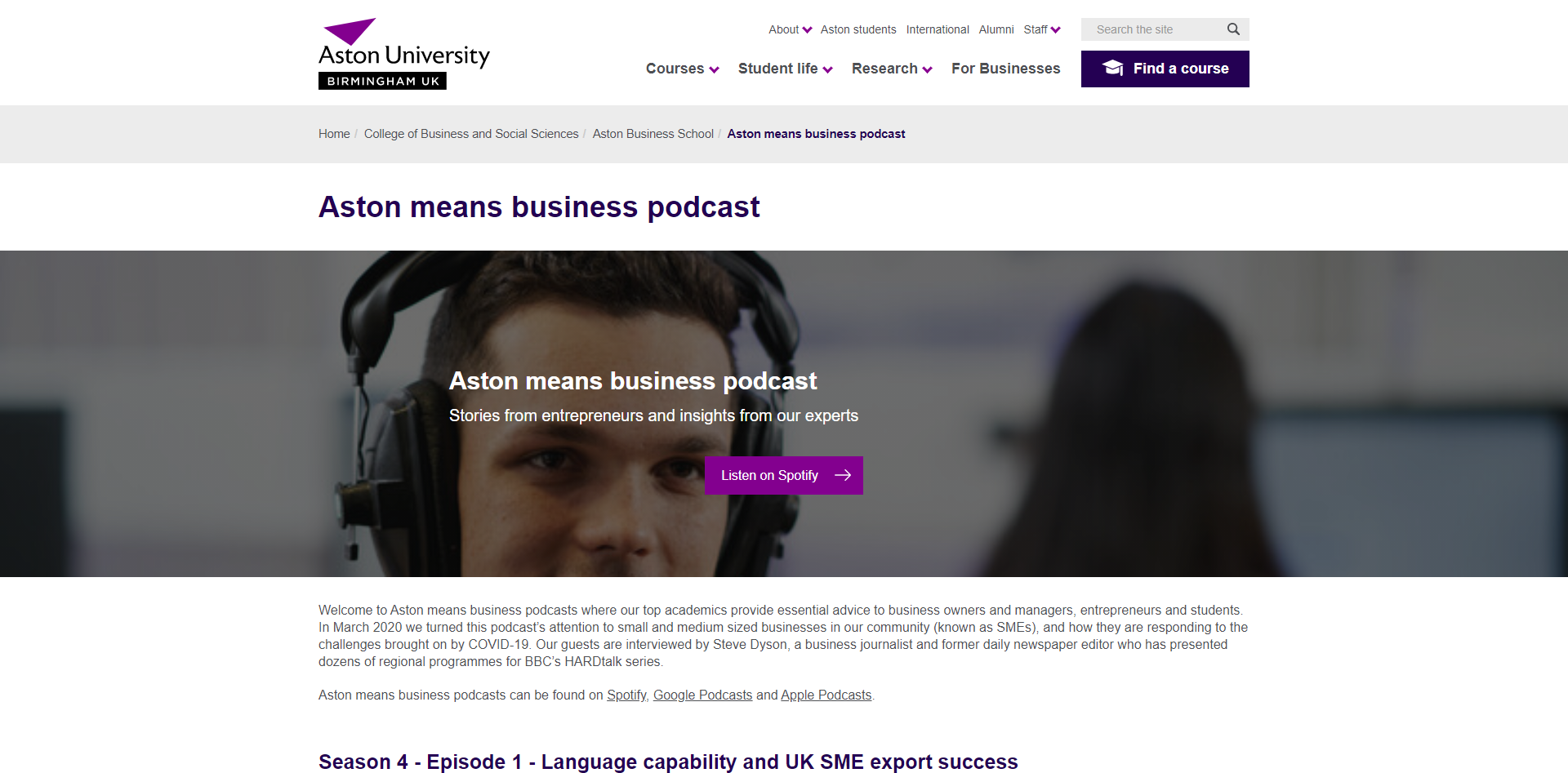Open For Businesses page

1005,69
